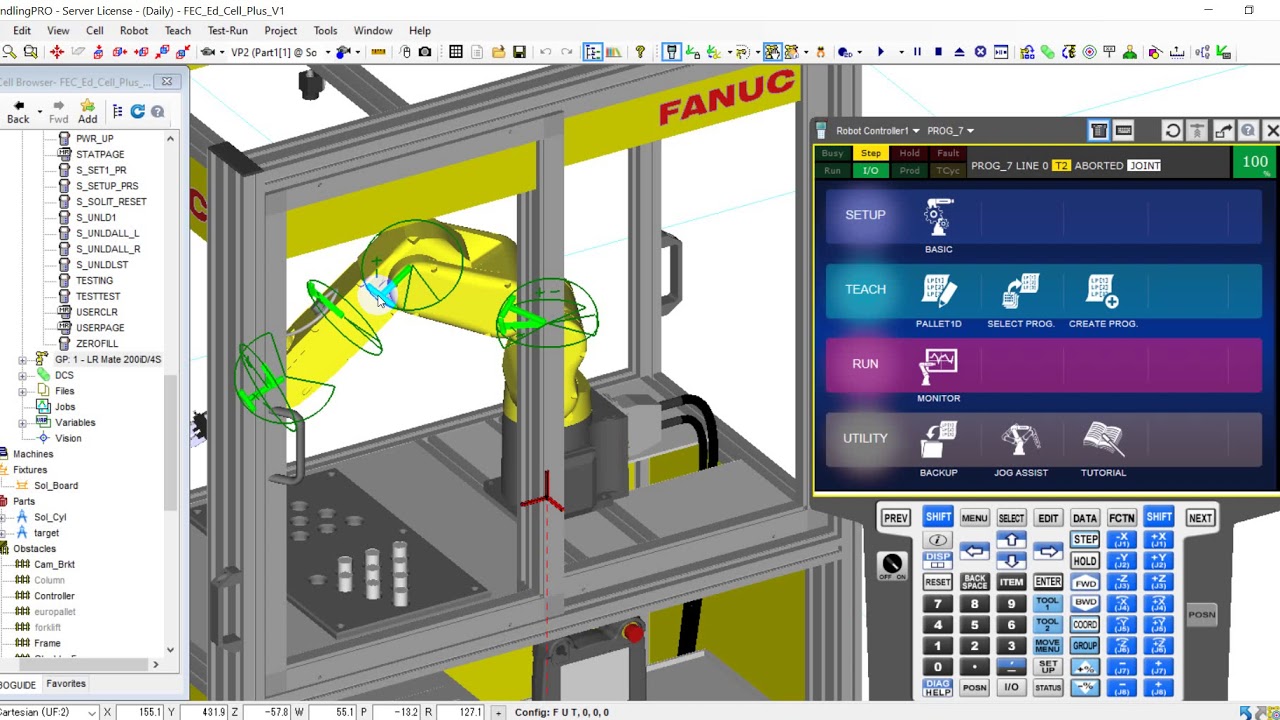Click the Step status indicator

(x=871, y=154)
